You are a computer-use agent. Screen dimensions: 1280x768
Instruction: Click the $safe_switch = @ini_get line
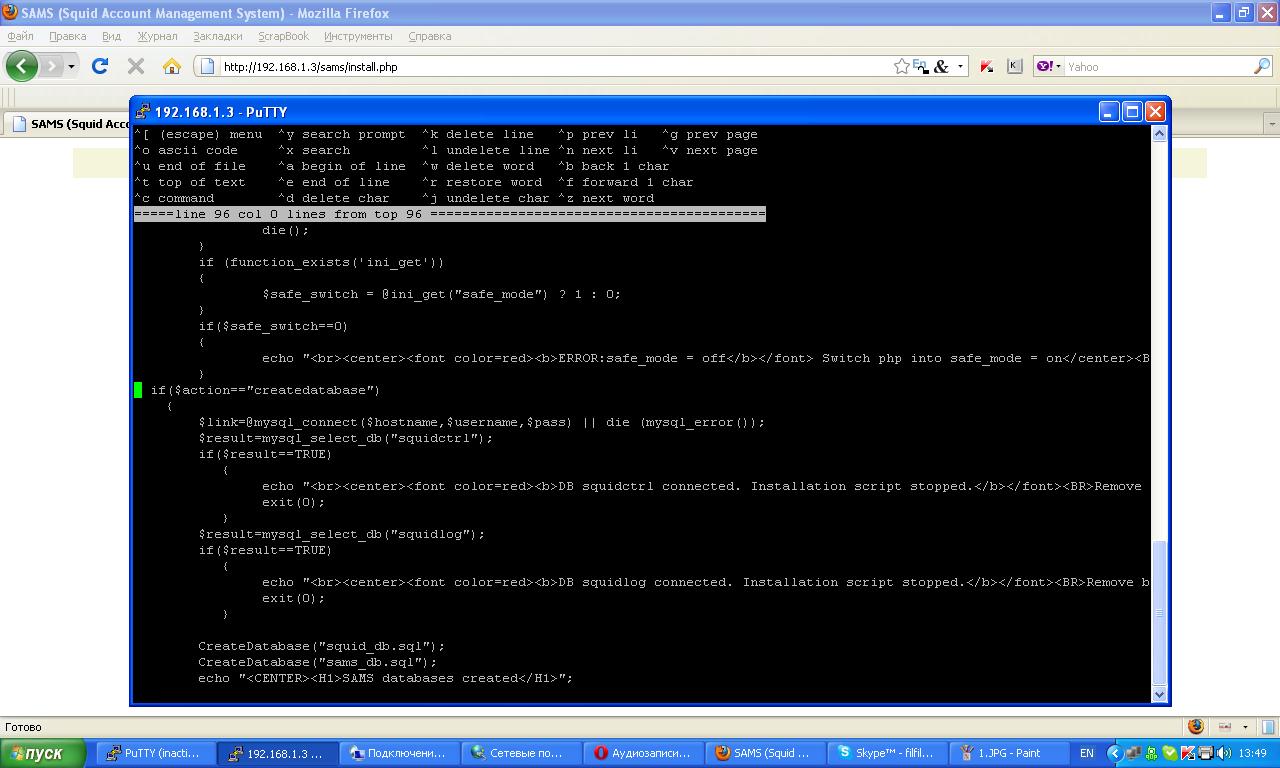coord(442,294)
